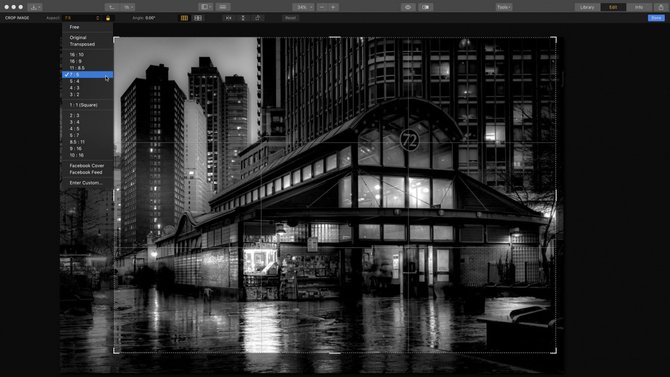The height and width of the screenshot is (377, 670).
Task: Click the bottom edge crop handle
Action: click(335, 353)
